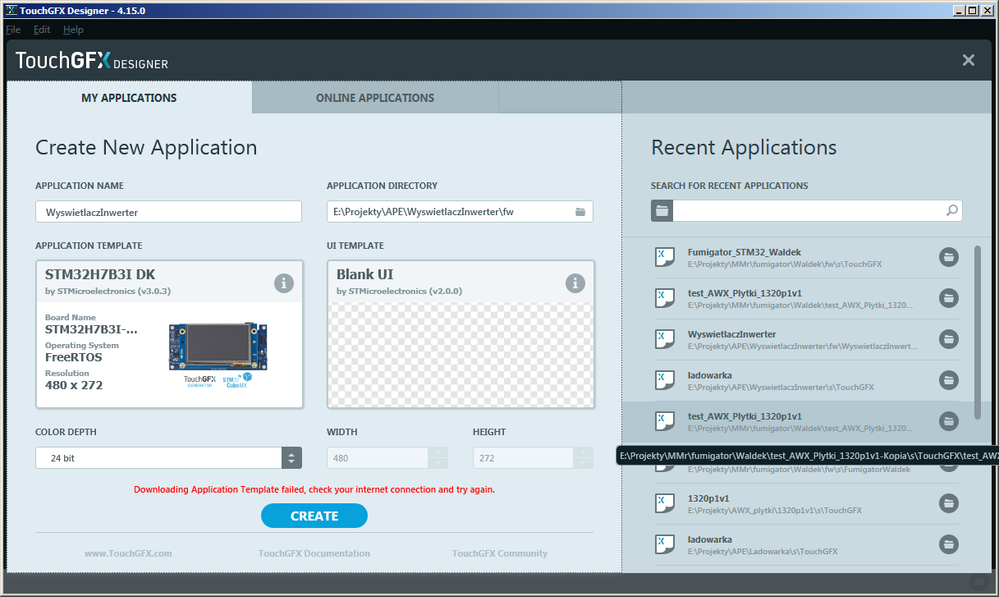Show info for Blank UI template
This screenshot has width=999, height=597.
[x=575, y=283]
